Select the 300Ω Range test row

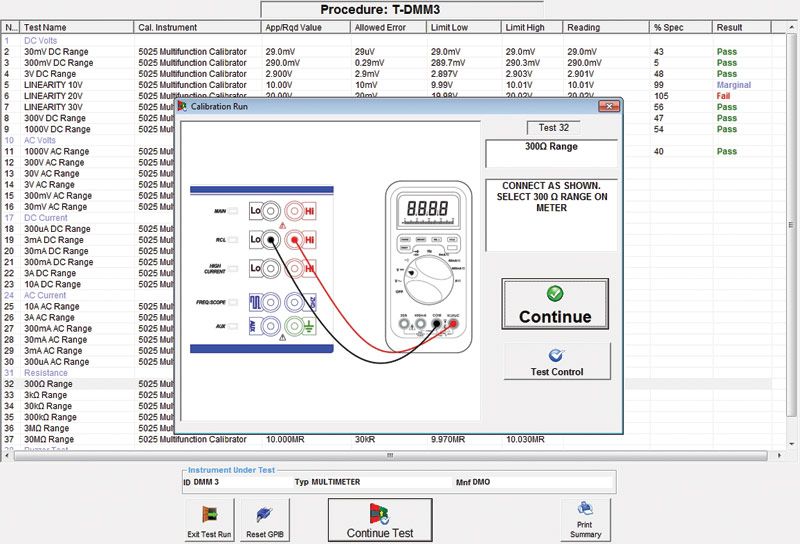60,384
